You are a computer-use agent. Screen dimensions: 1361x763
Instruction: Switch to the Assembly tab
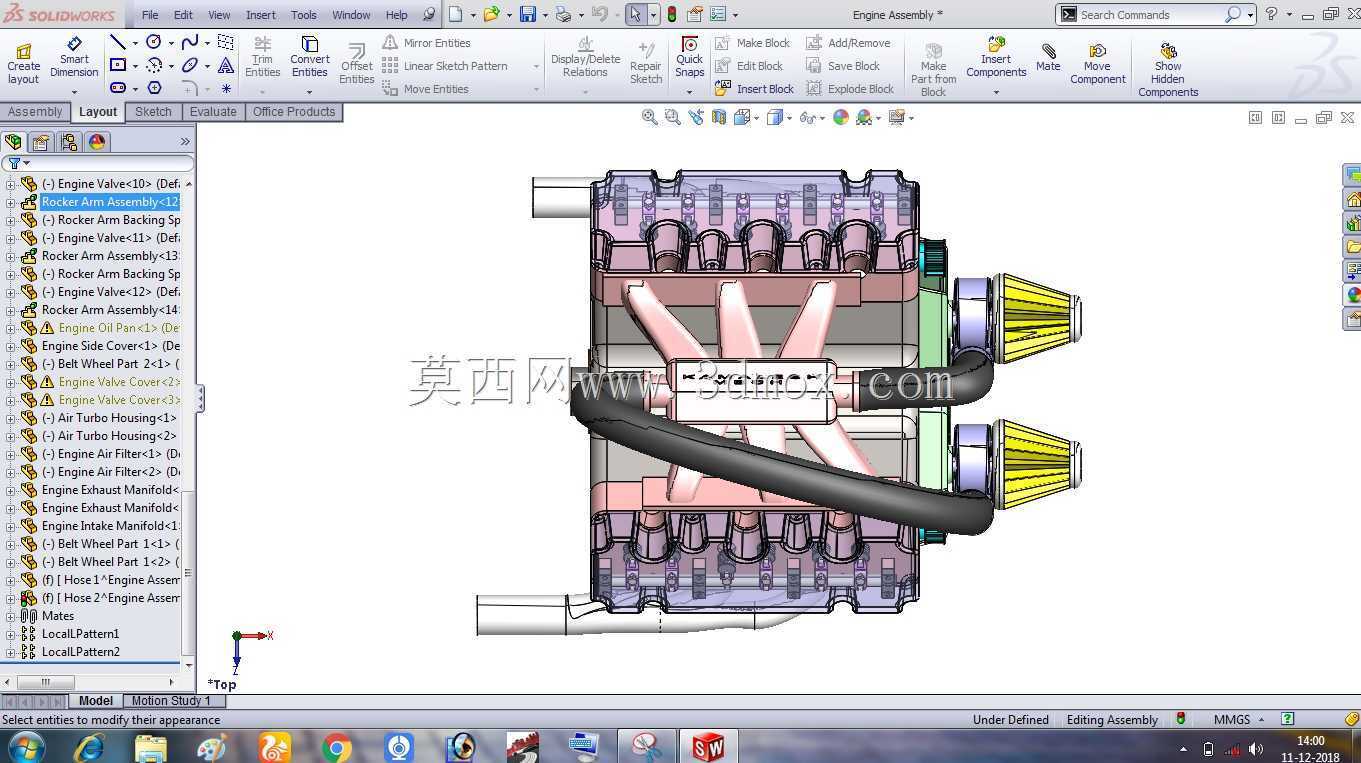[x=35, y=112]
